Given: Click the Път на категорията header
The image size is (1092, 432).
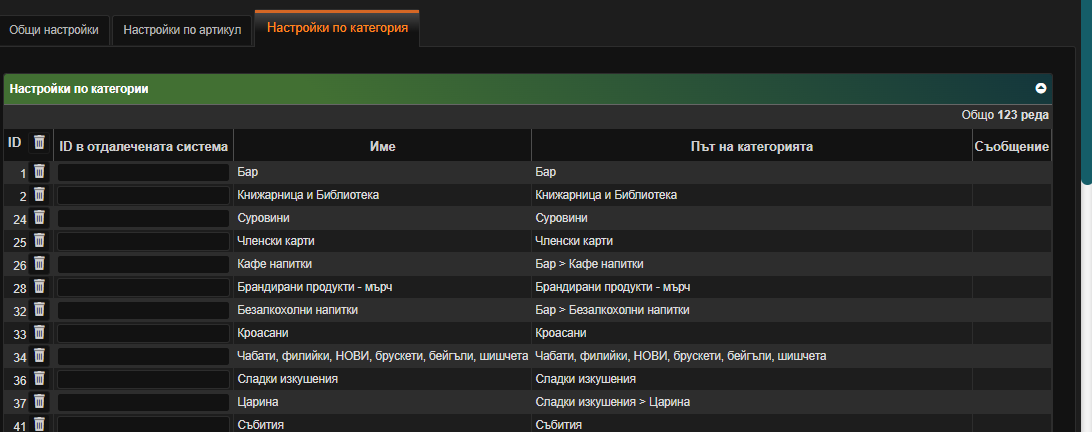Looking at the screenshot, I should tap(751, 147).
